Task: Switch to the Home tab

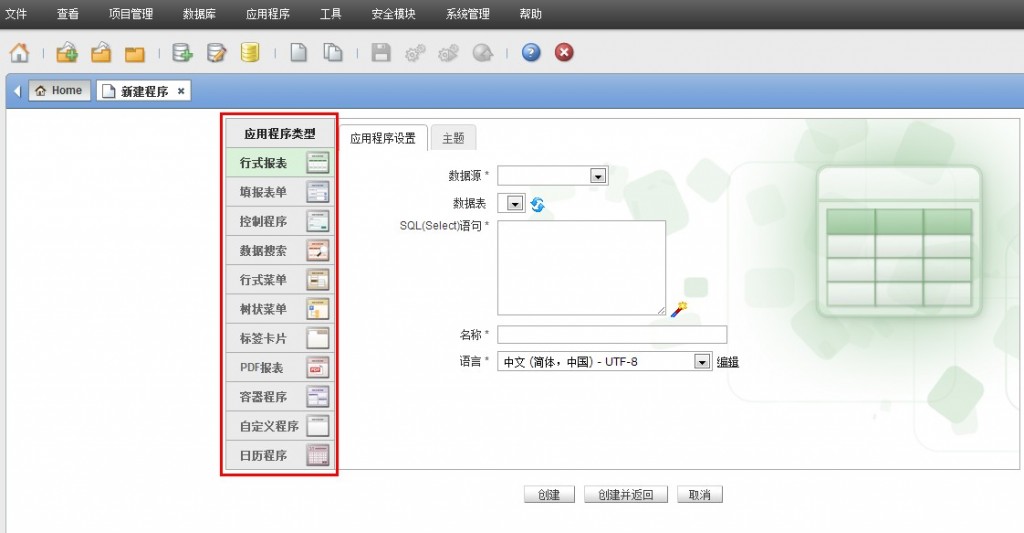Action: tap(59, 90)
